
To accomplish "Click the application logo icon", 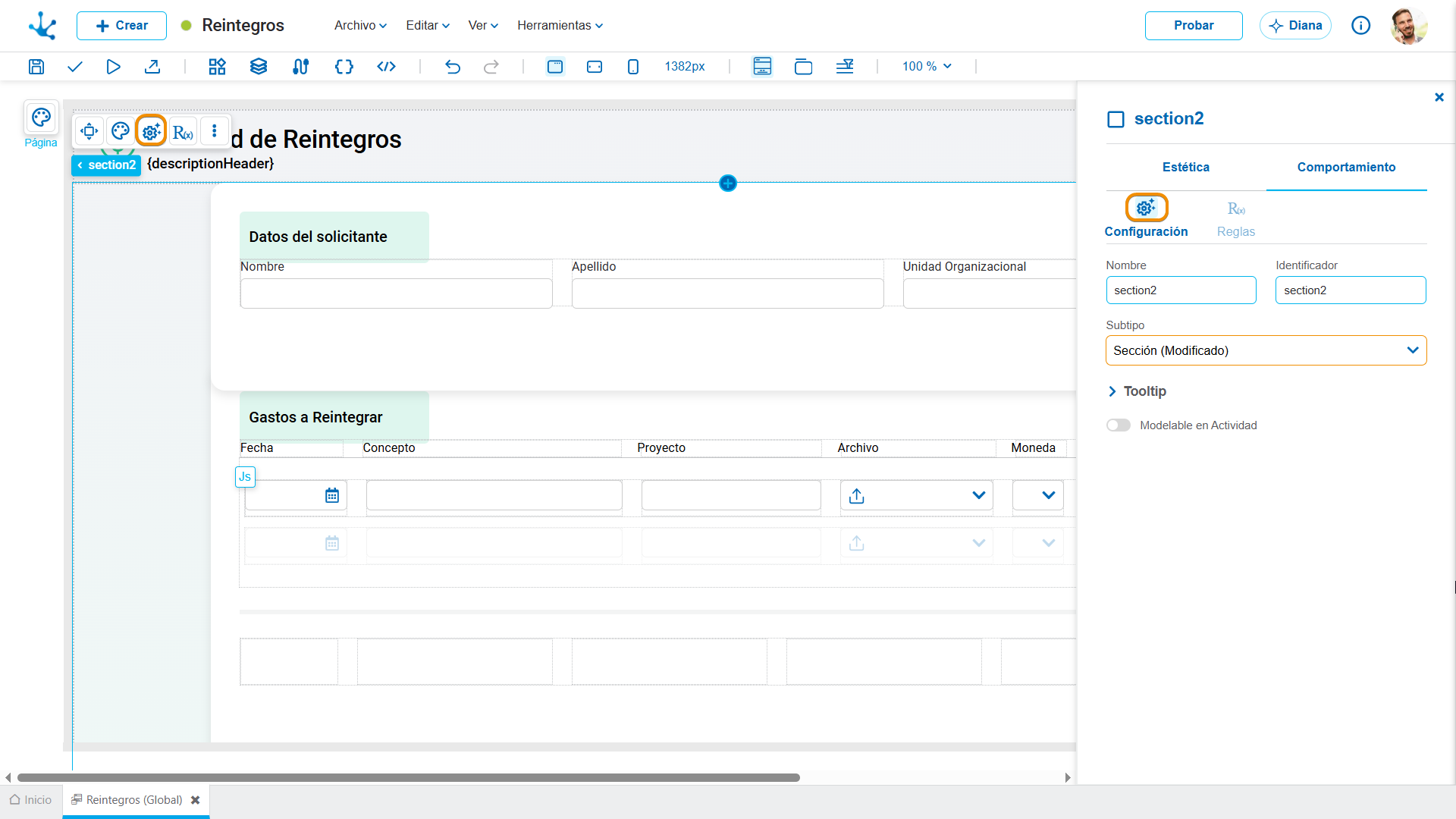I will (42, 26).
